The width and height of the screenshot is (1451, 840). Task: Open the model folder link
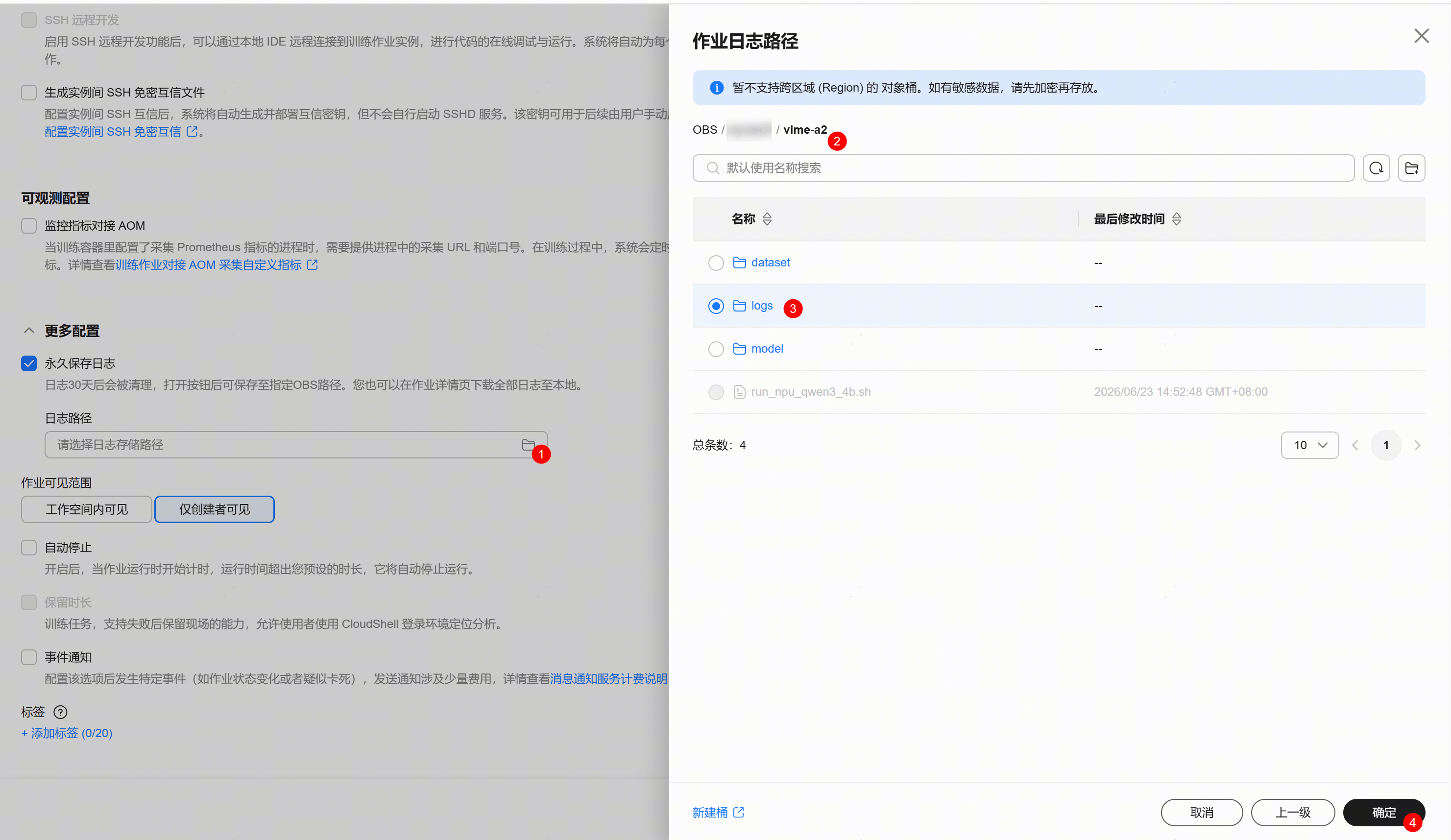767,349
